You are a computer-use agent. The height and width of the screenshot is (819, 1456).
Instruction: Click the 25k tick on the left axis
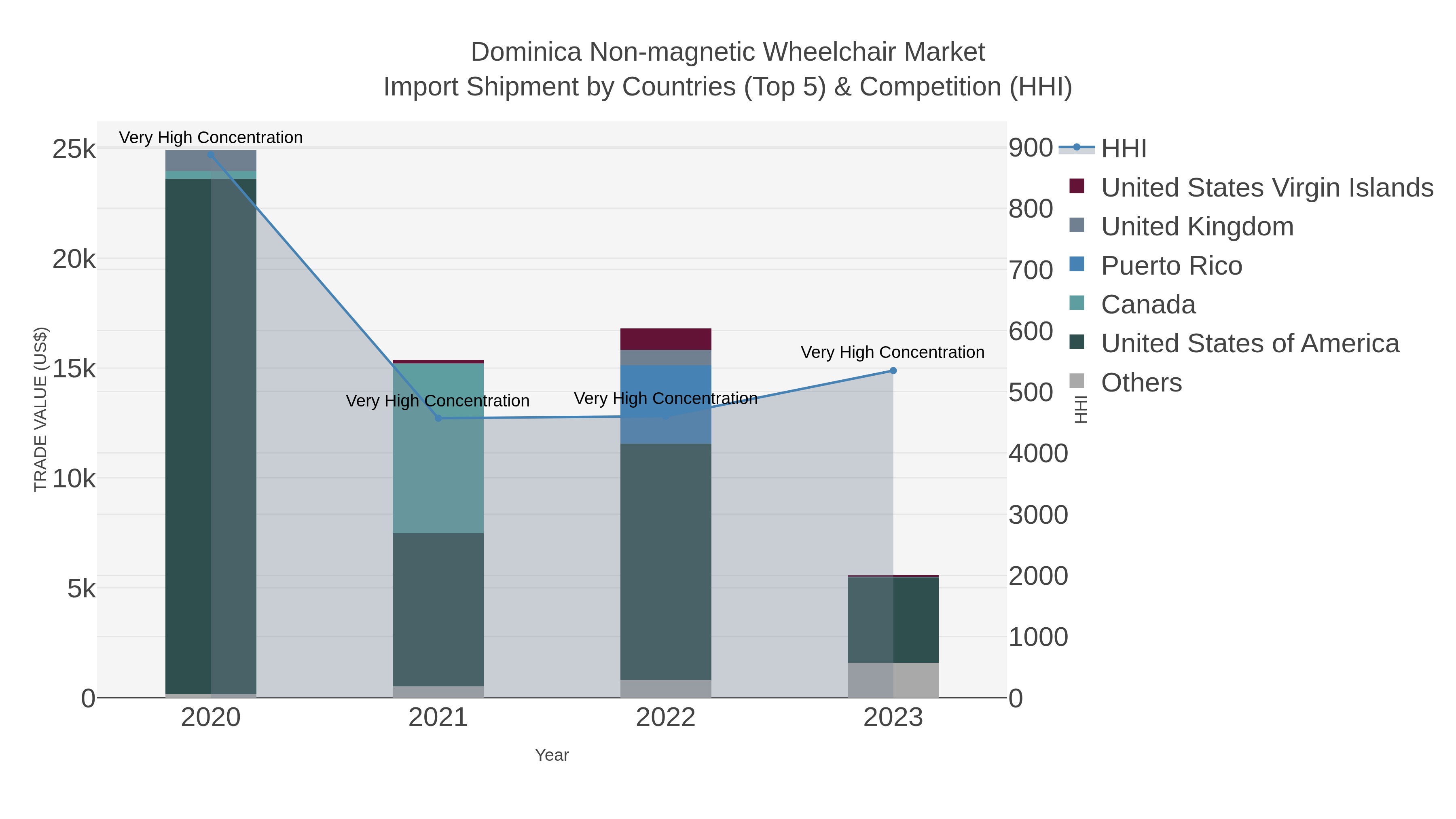coord(74,149)
